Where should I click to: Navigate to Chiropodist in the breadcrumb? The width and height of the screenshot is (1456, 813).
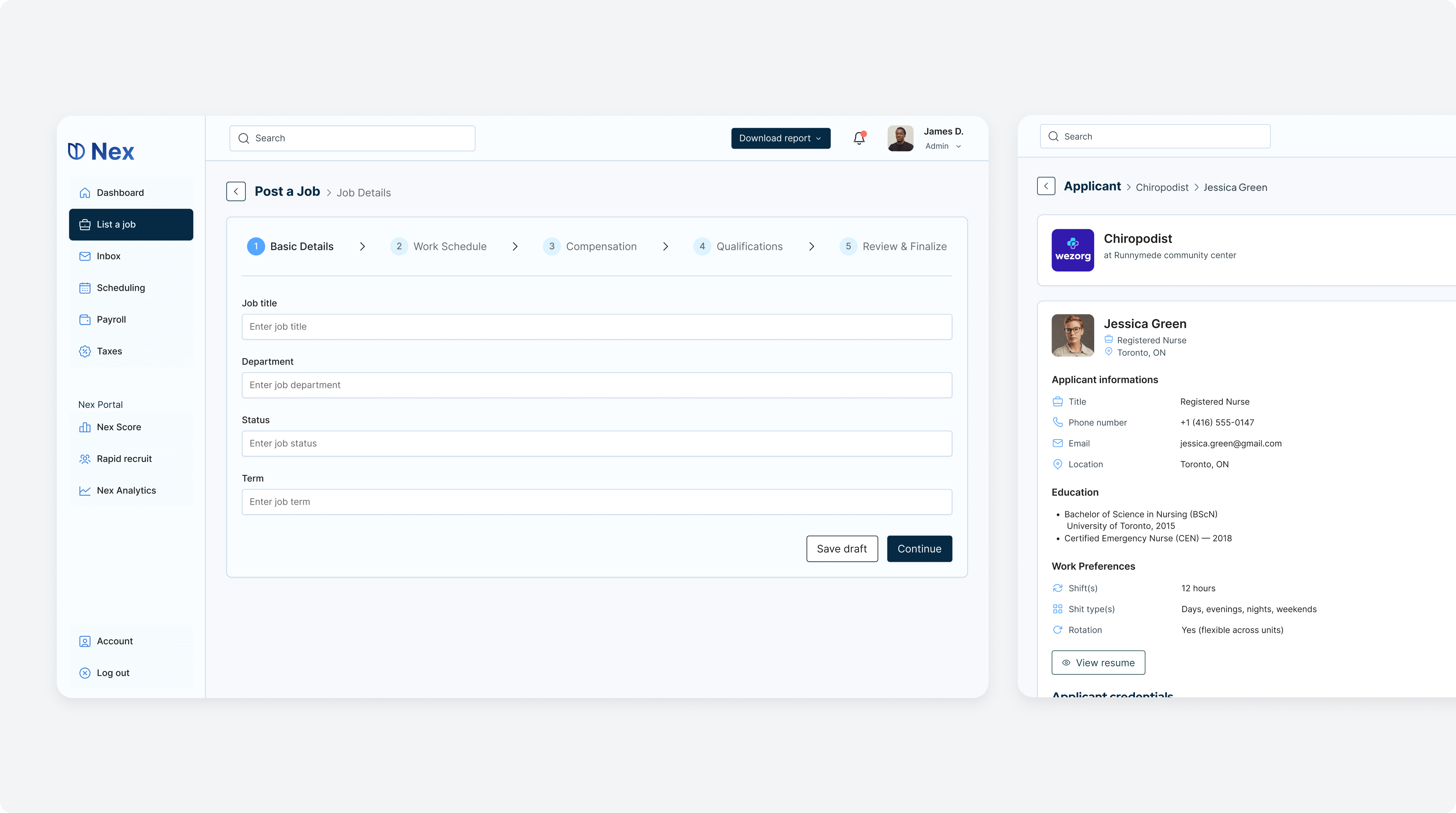[1162, 187]
